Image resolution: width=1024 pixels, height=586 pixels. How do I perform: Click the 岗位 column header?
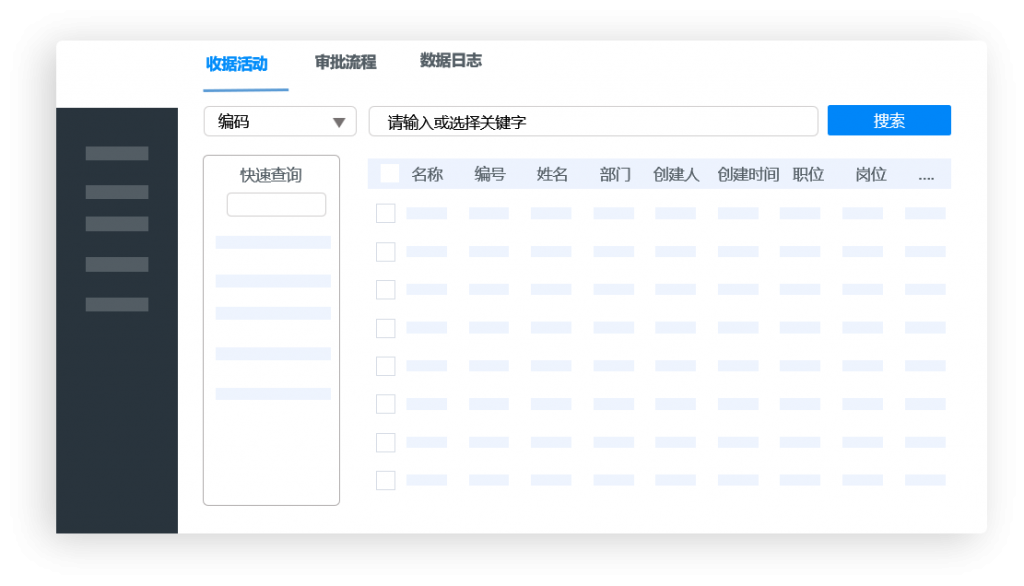click(x=870, y=174)
